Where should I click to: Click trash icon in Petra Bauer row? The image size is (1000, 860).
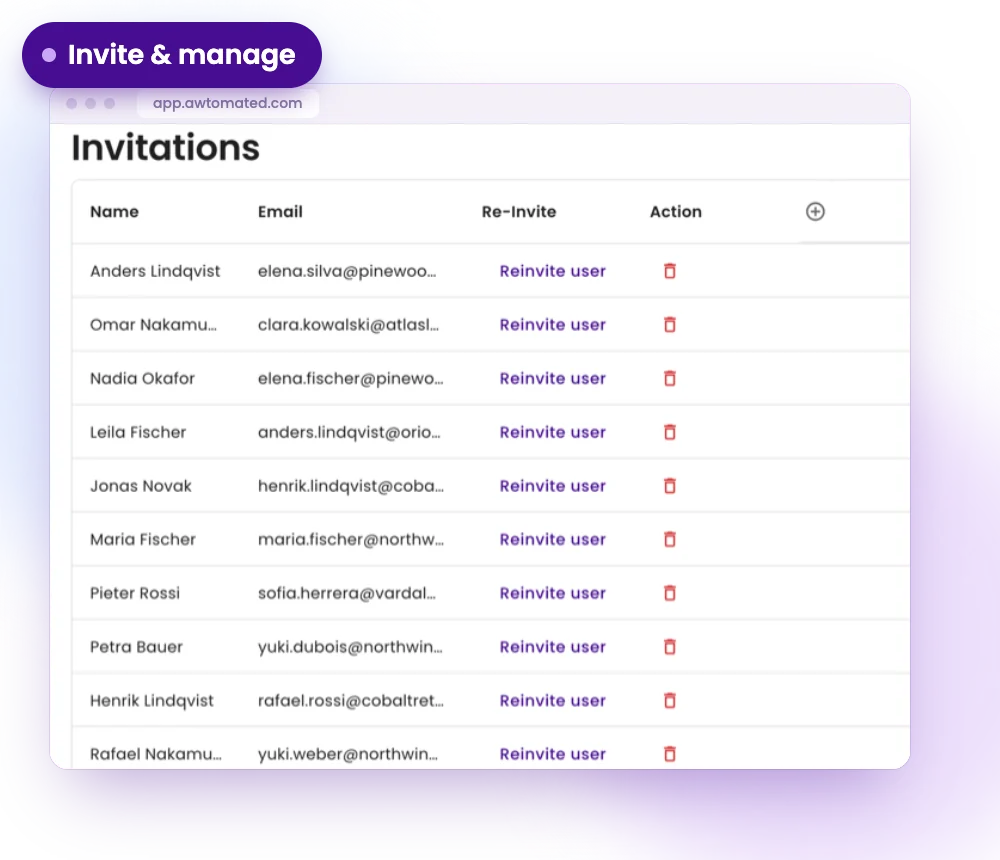[670, 646]
